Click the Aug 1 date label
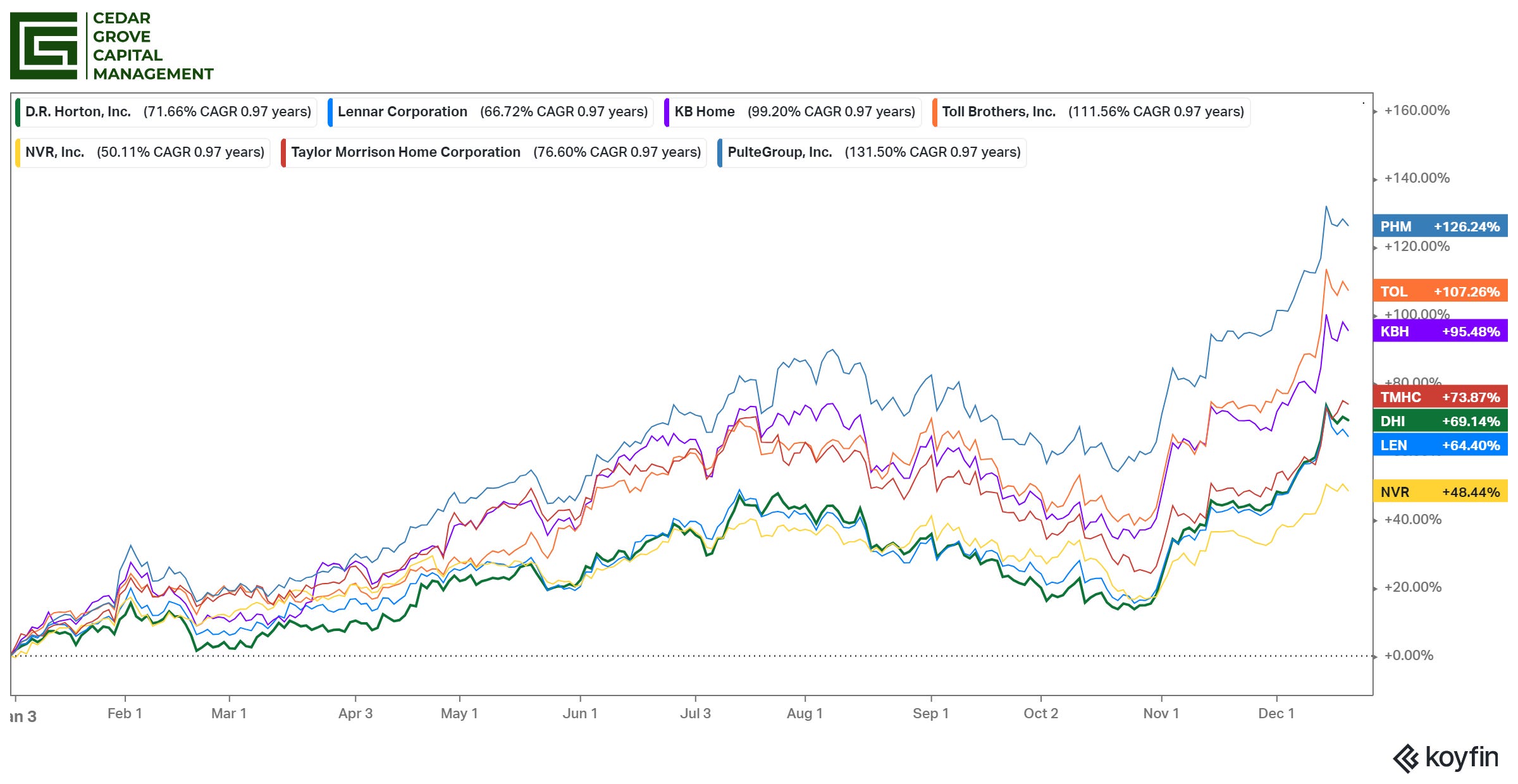This screenshot has height=784, width=1518. point(805,714)
